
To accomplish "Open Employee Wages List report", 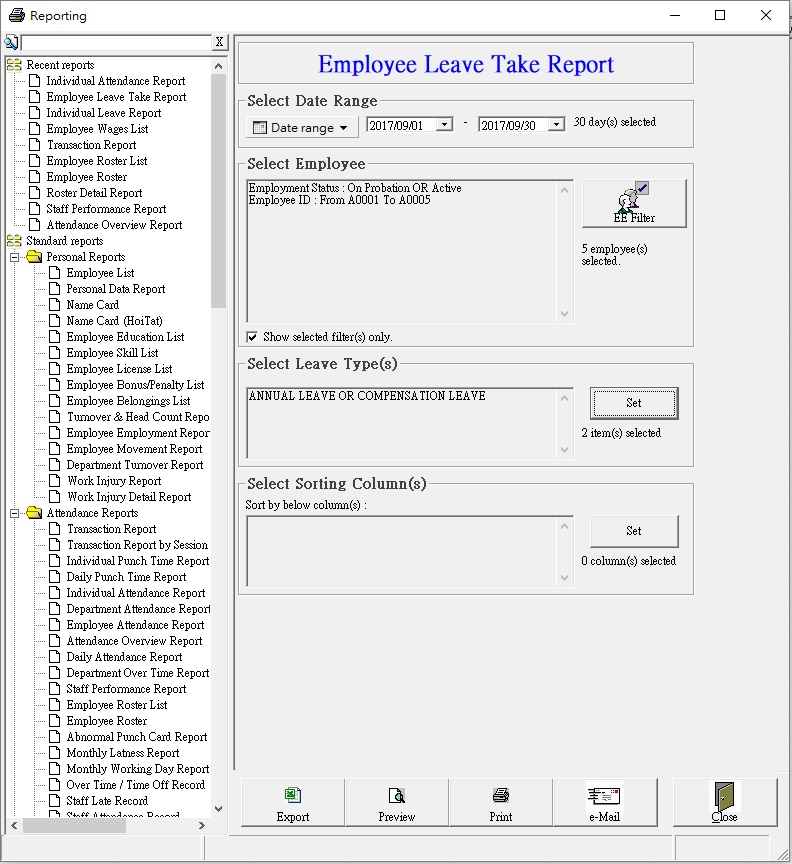I will (x=97, y=129).
